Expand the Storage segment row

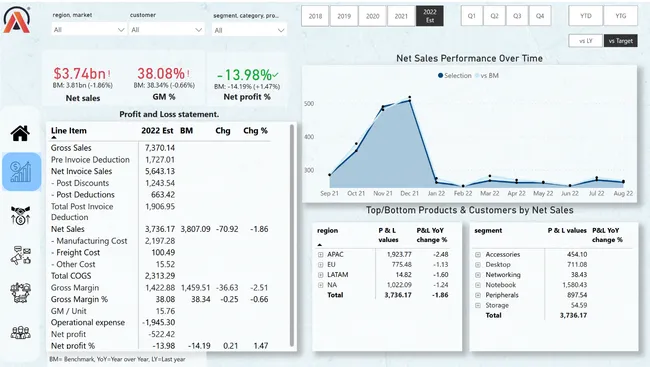(x=478, y=305)
